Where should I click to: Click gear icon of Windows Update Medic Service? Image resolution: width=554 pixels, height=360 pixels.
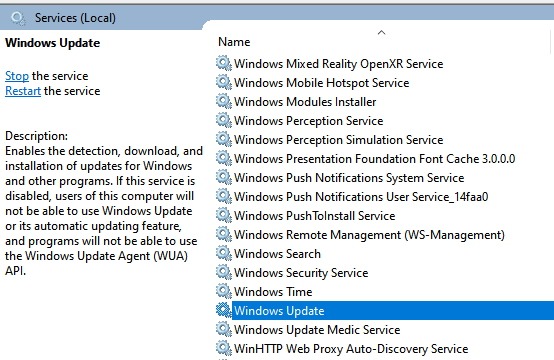tap(224, 330)
